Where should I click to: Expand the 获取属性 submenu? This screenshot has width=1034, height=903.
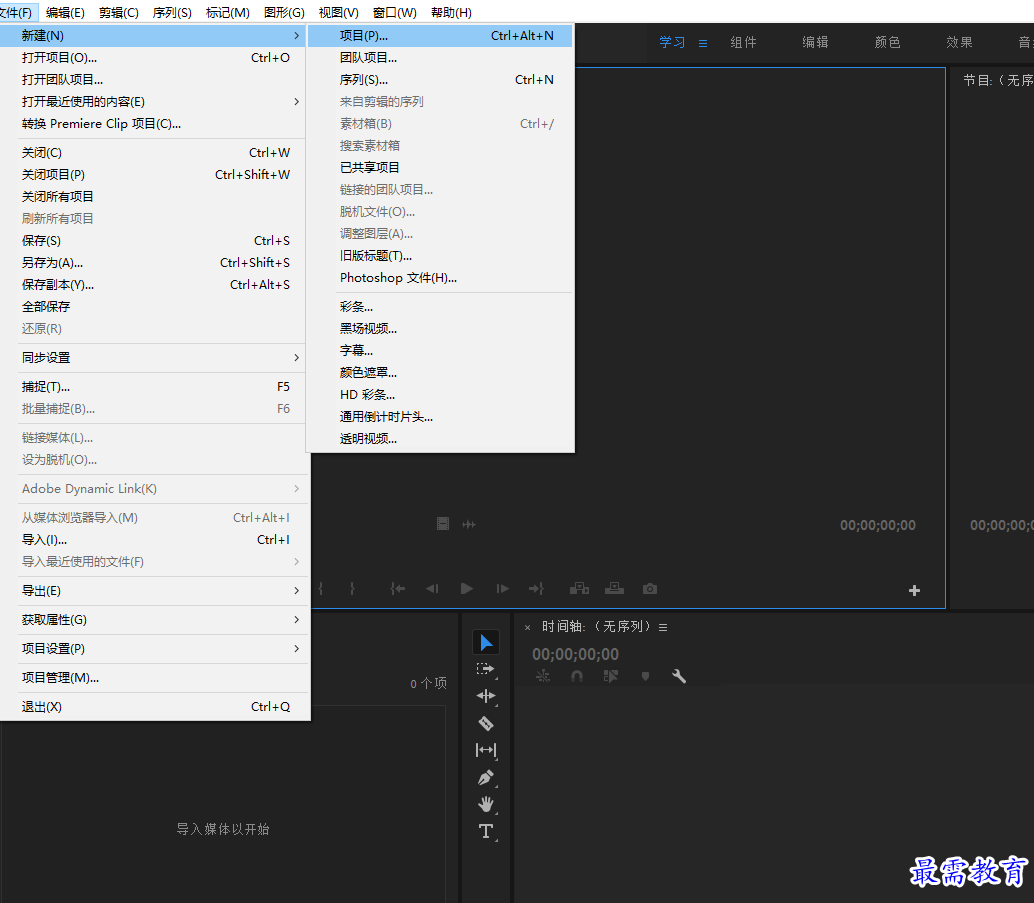pyautogui.click(x=156, y=619)
